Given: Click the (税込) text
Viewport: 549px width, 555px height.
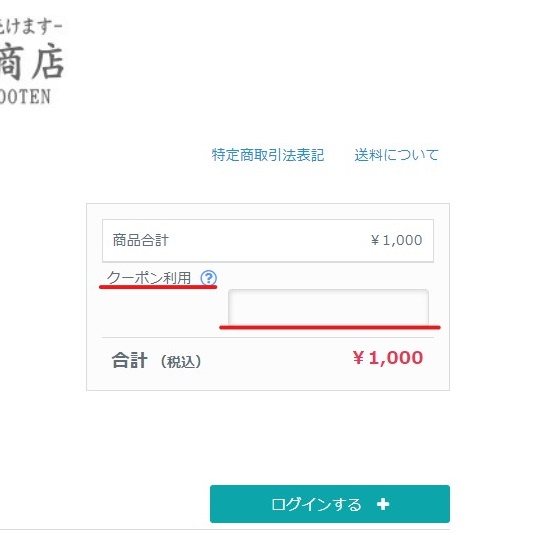Looking at the screenshot, I should coord(181,362).
